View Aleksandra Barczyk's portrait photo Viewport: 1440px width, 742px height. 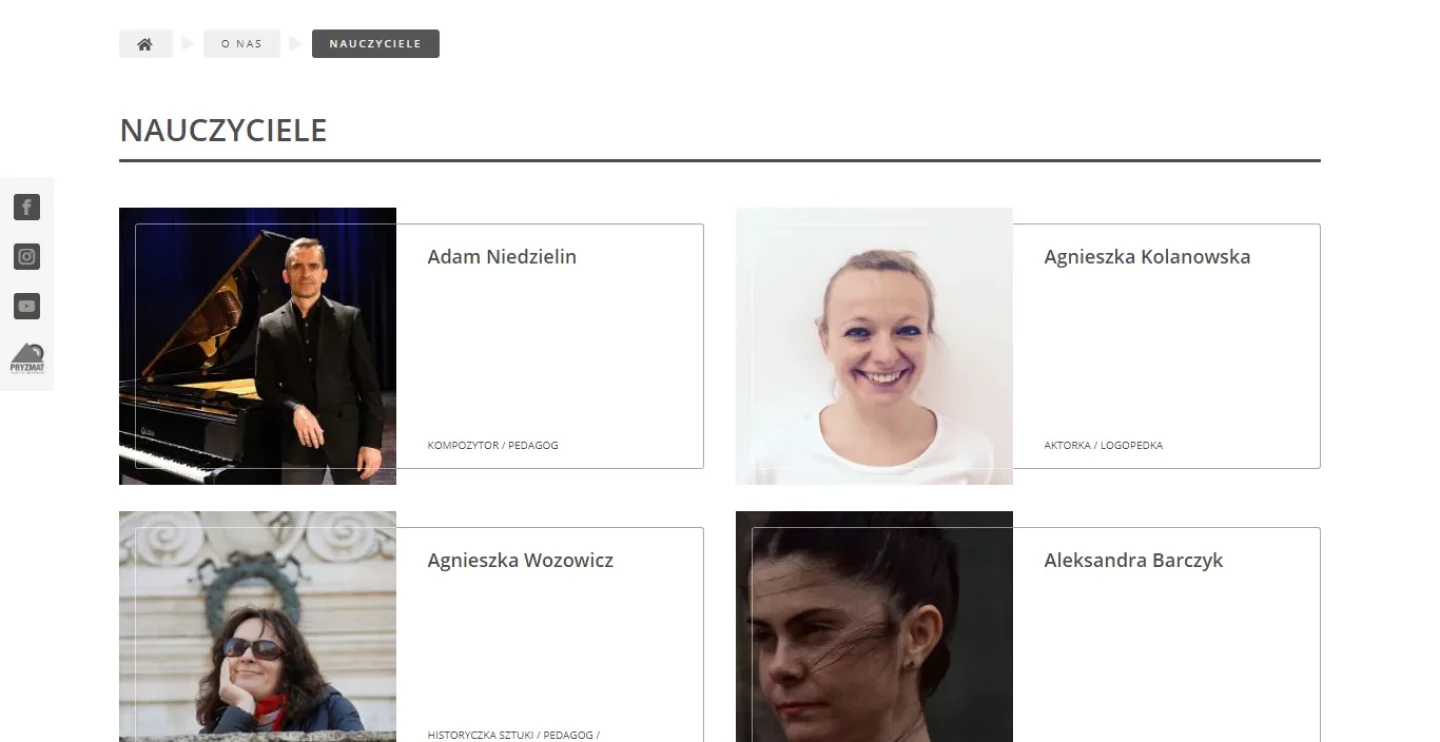point(874,627)
